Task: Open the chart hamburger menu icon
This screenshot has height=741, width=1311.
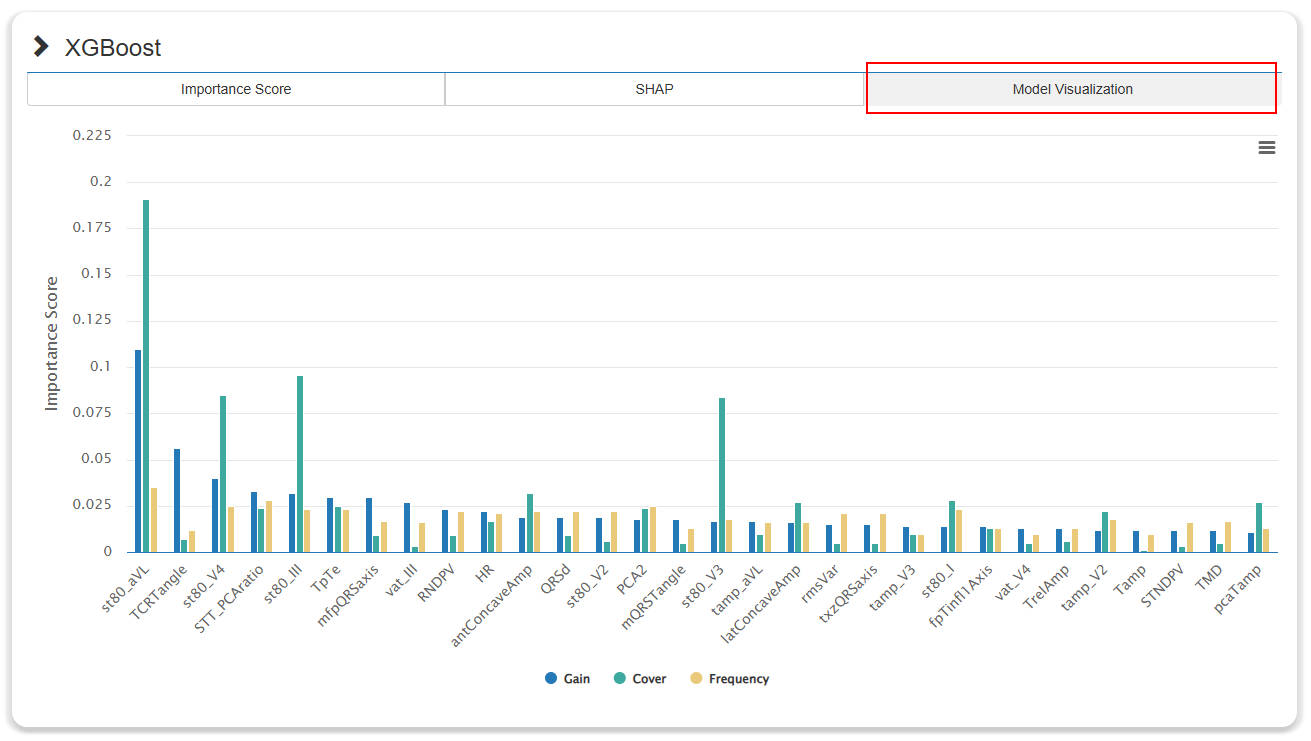Action: [x=1266, y=148]
